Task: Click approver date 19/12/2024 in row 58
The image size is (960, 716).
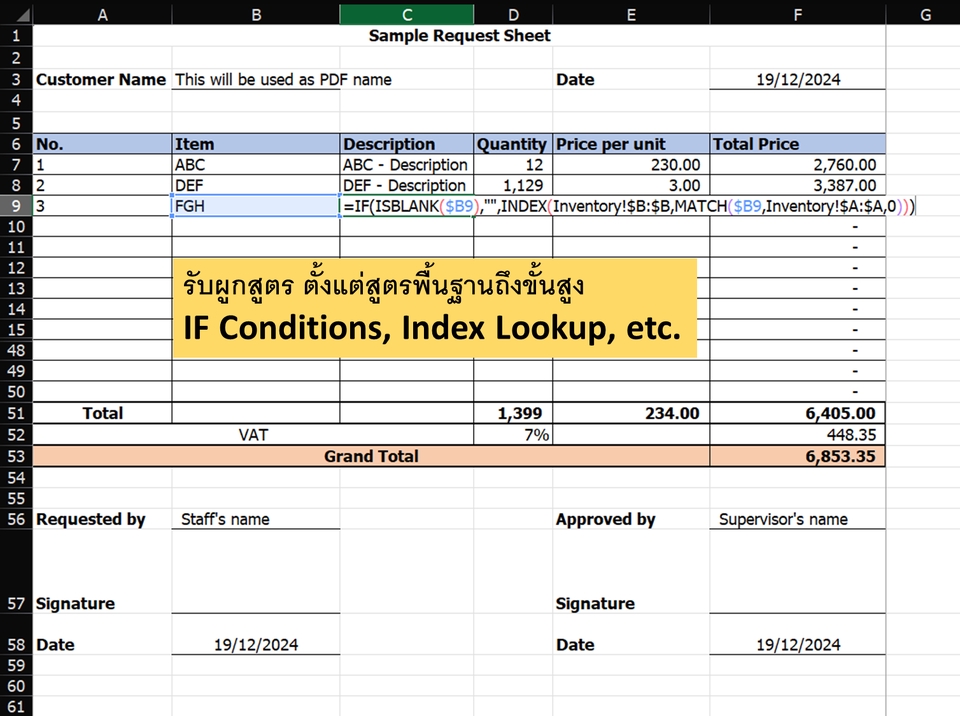Action: point(798,644)
